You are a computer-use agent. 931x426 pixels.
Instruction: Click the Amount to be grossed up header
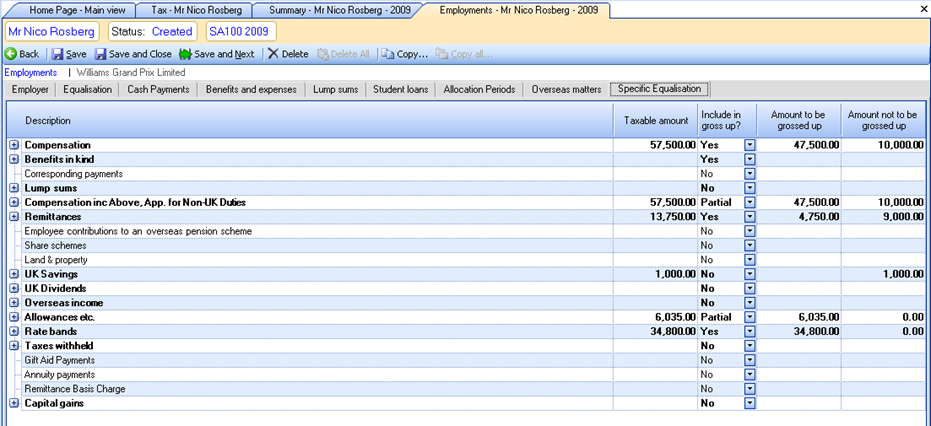pos(799,121)
